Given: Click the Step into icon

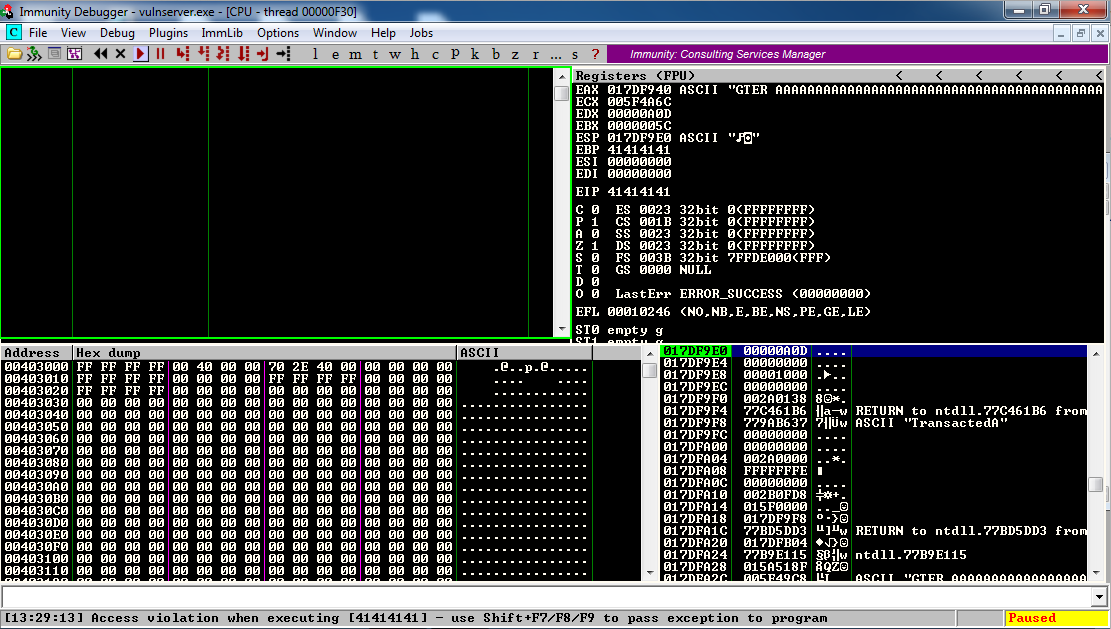Looking at the screenshot, I should [182, 54].
